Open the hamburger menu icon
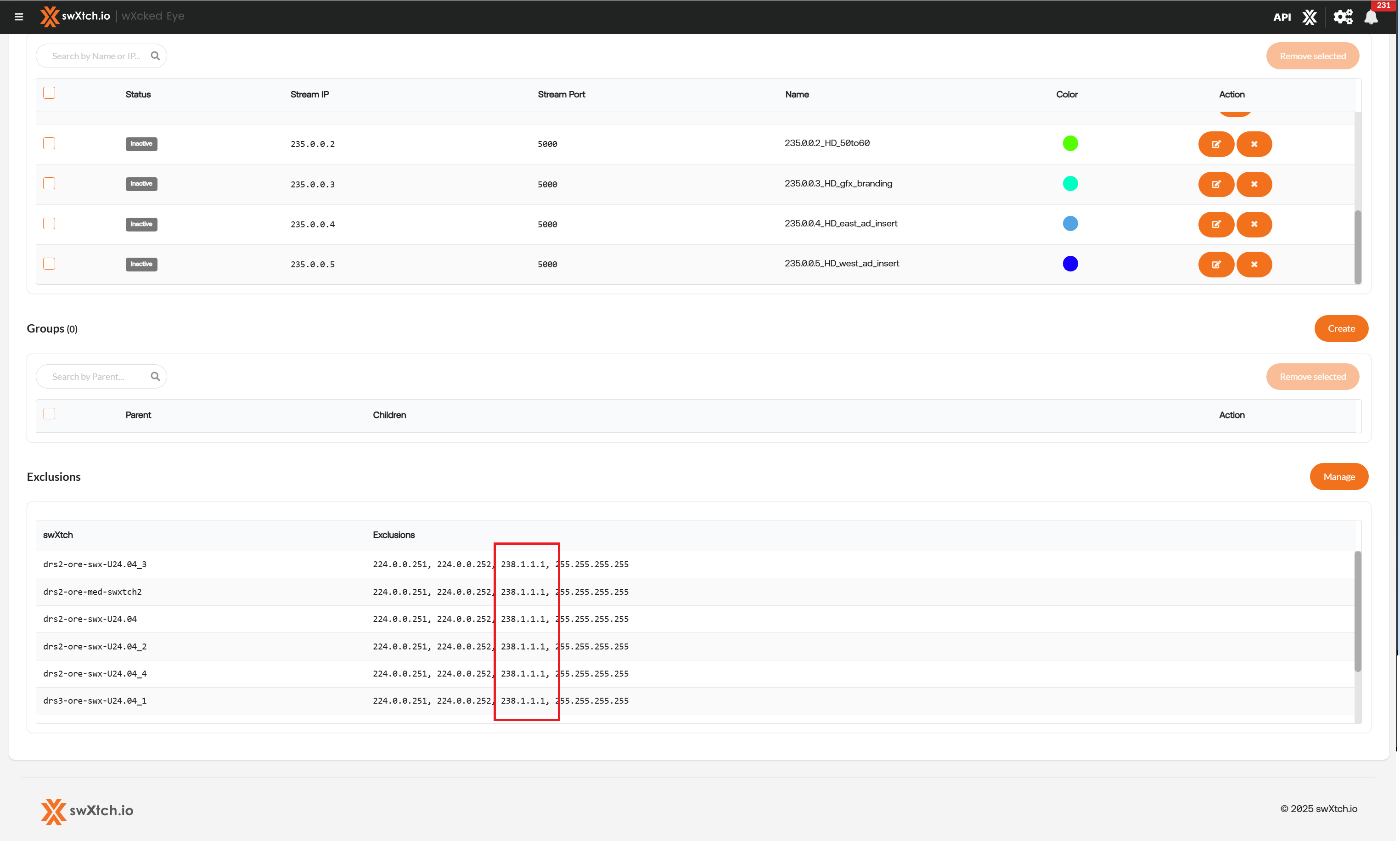The height and width of the screenshot is (841, 1400). click(19, 17)
